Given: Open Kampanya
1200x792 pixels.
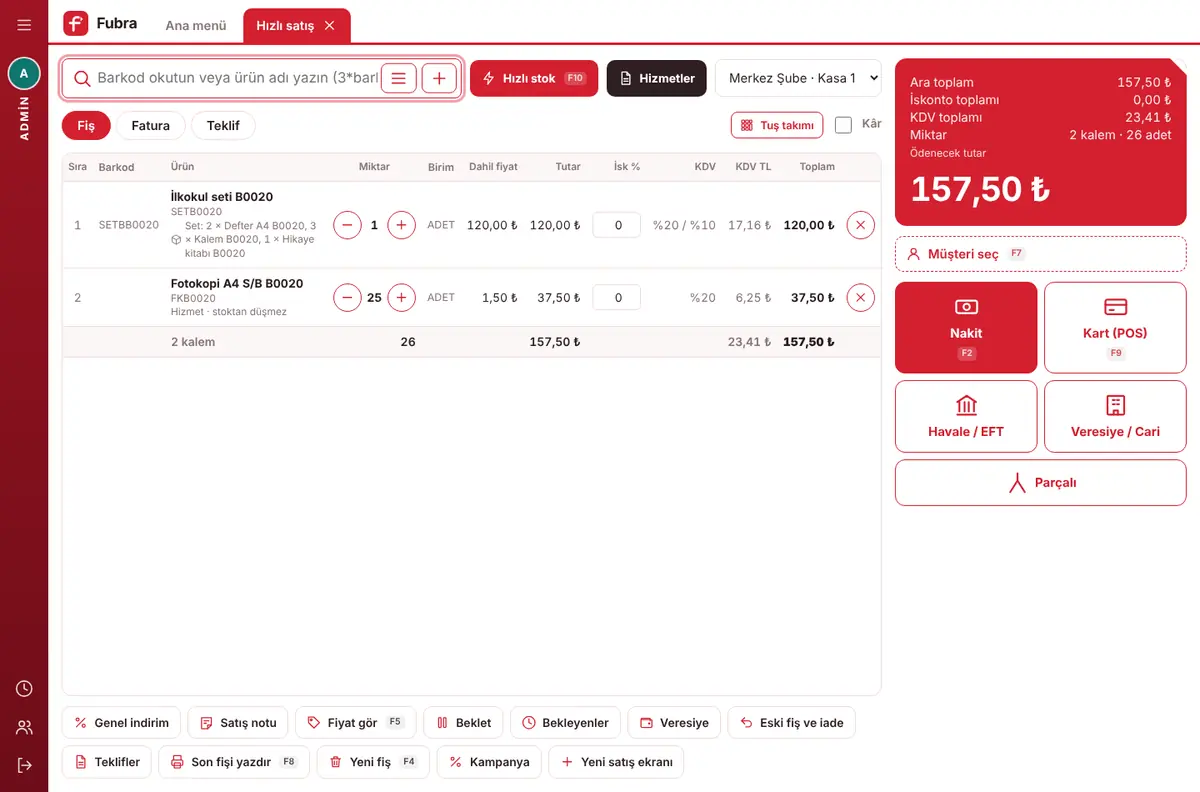Looking at the screenshot, I should [x=489, y=762].
